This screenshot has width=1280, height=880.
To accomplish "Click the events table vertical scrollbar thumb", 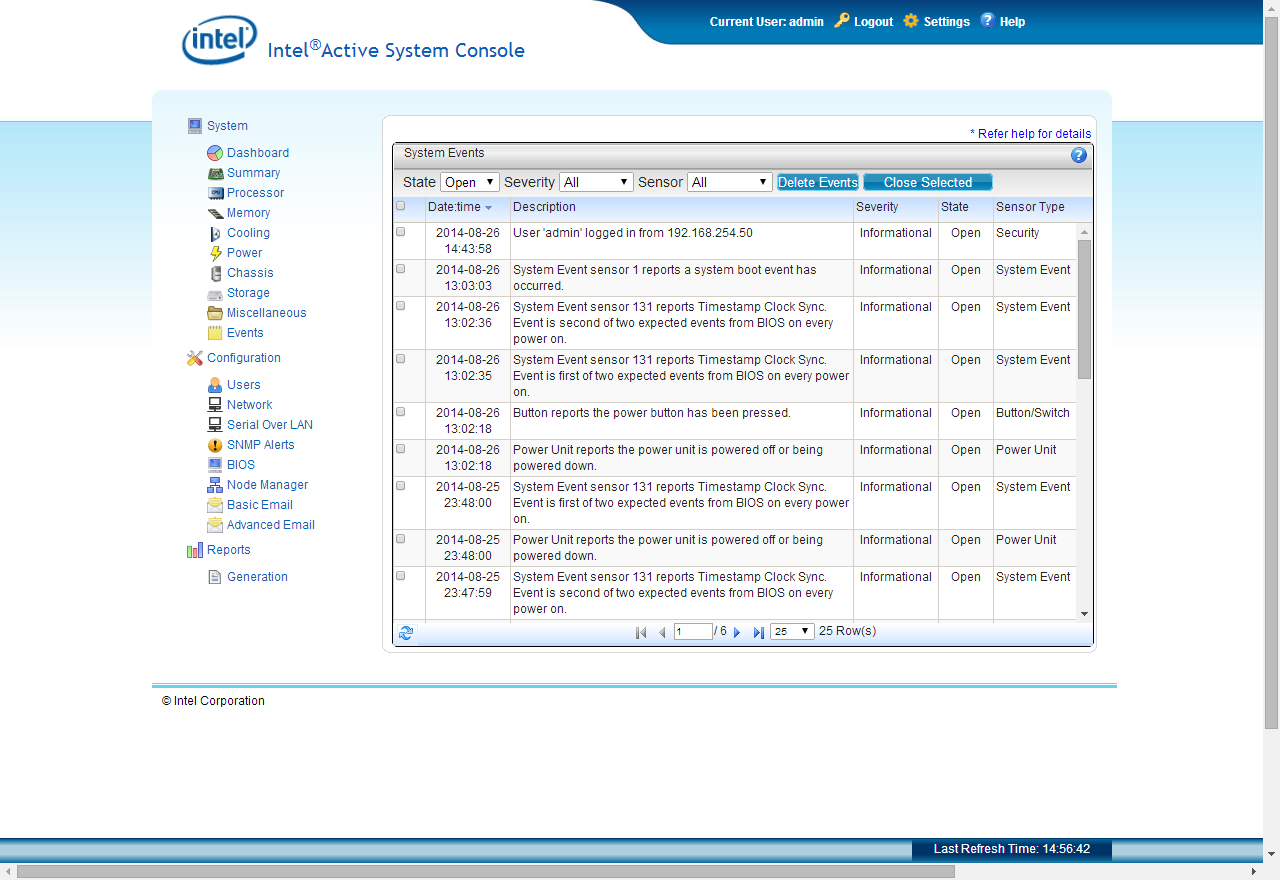I will pos(1085,309).
